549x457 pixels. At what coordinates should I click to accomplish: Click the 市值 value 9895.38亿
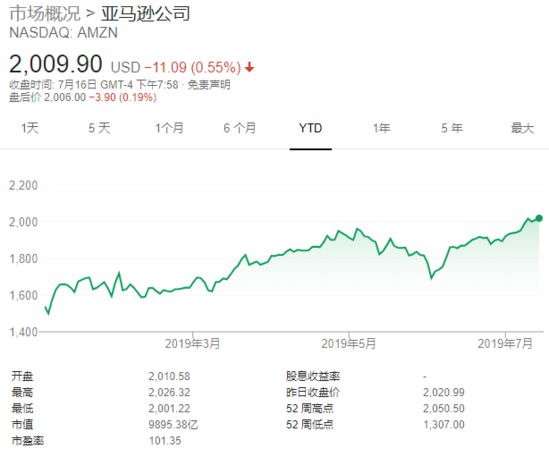point(173,424)
